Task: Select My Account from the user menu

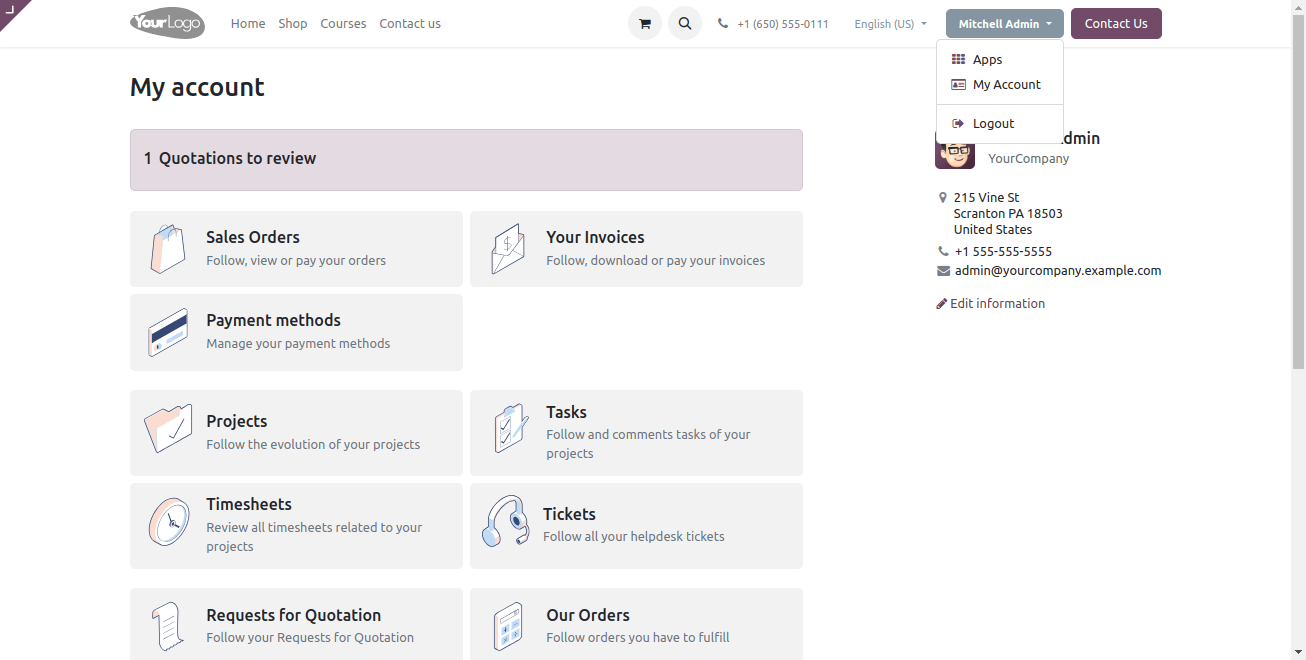Action: pos(1000,85)
